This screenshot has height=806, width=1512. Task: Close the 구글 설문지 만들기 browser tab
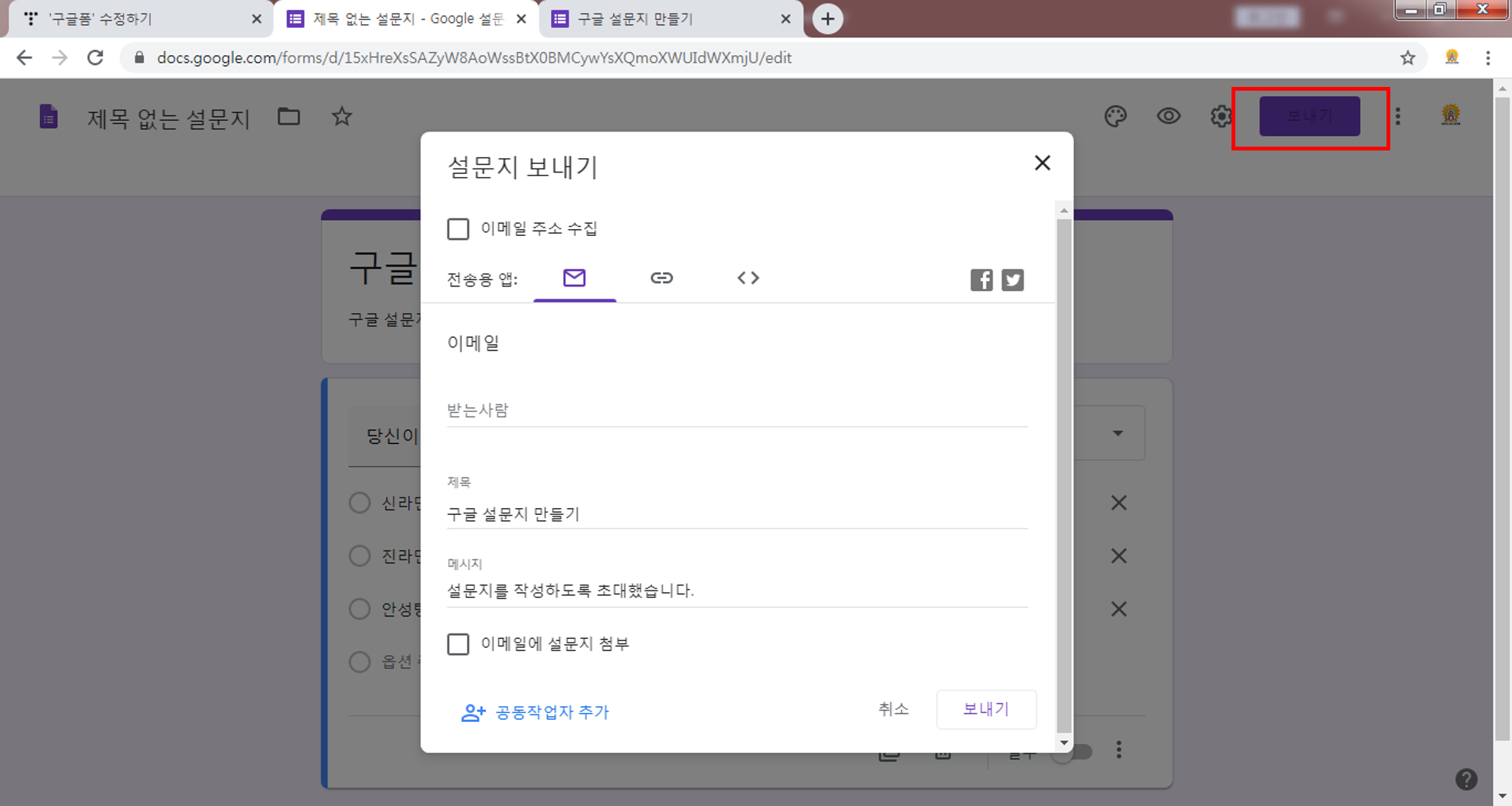785,19
